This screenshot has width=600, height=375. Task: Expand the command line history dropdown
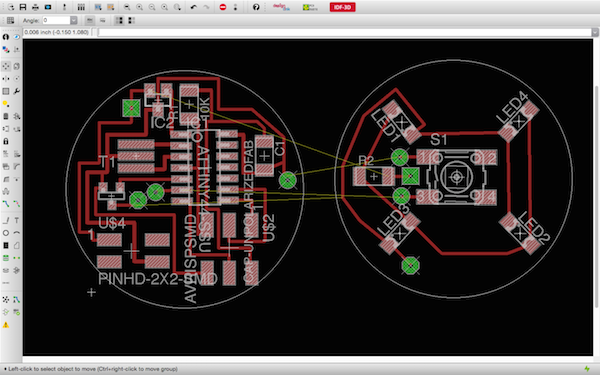tap(595, 33)
